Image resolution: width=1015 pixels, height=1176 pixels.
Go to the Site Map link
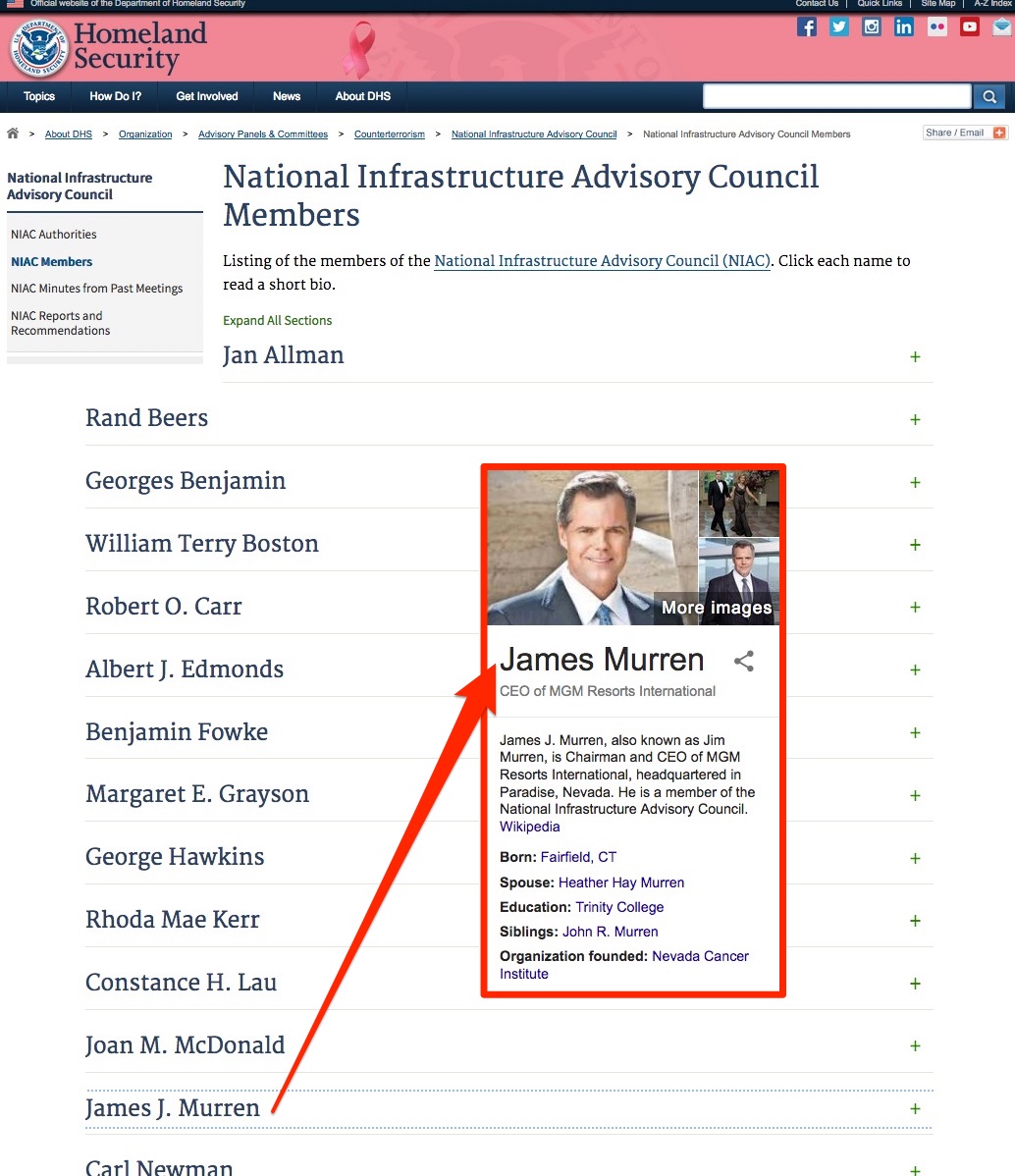(938, 4)
